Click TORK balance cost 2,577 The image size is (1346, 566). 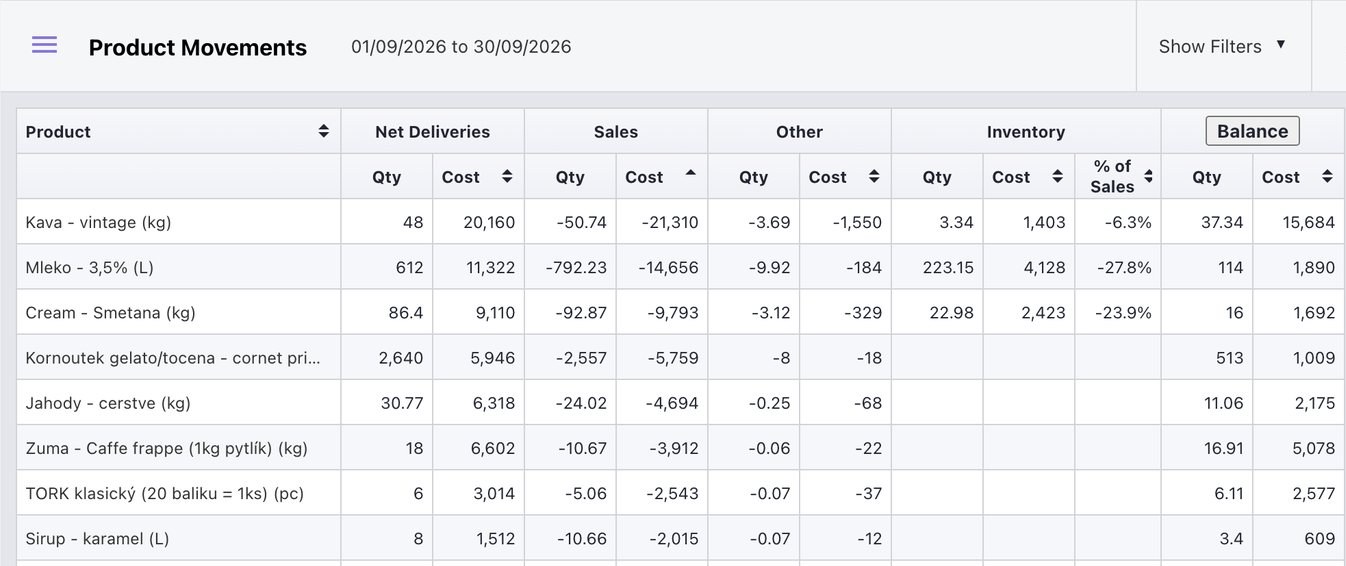tap(1314, 493)
